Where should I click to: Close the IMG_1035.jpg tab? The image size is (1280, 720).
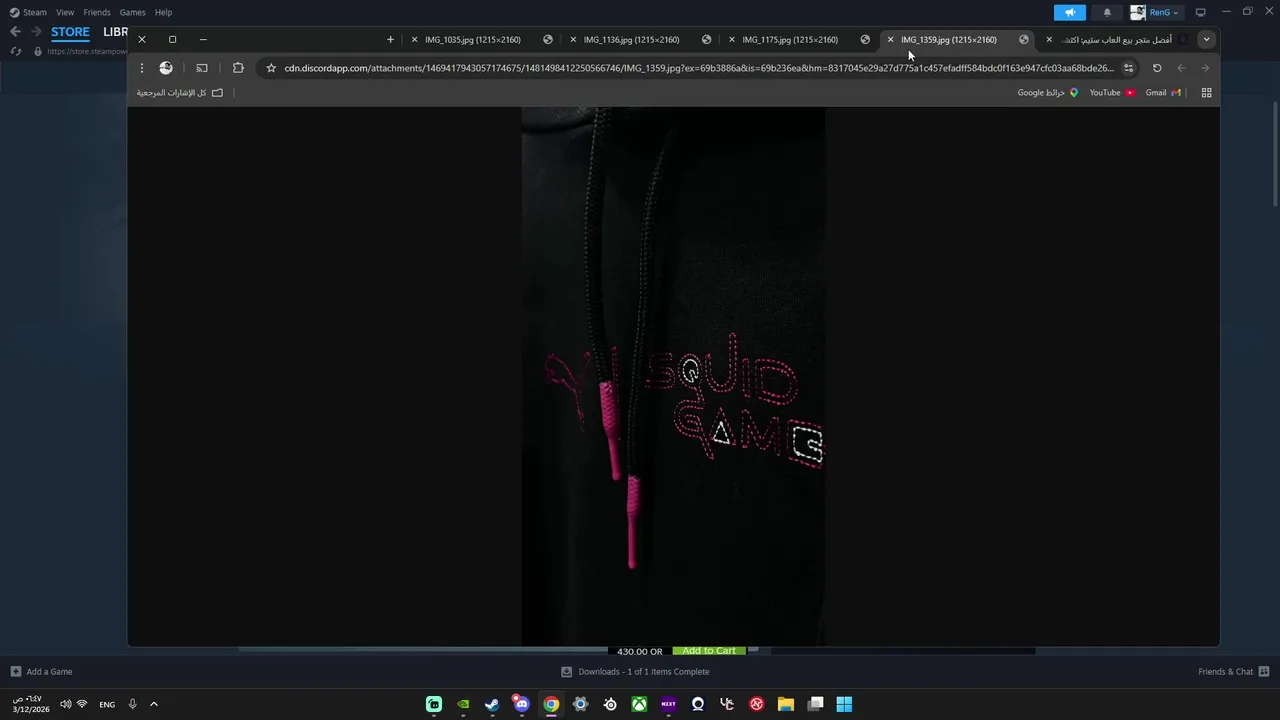point(414,40)
